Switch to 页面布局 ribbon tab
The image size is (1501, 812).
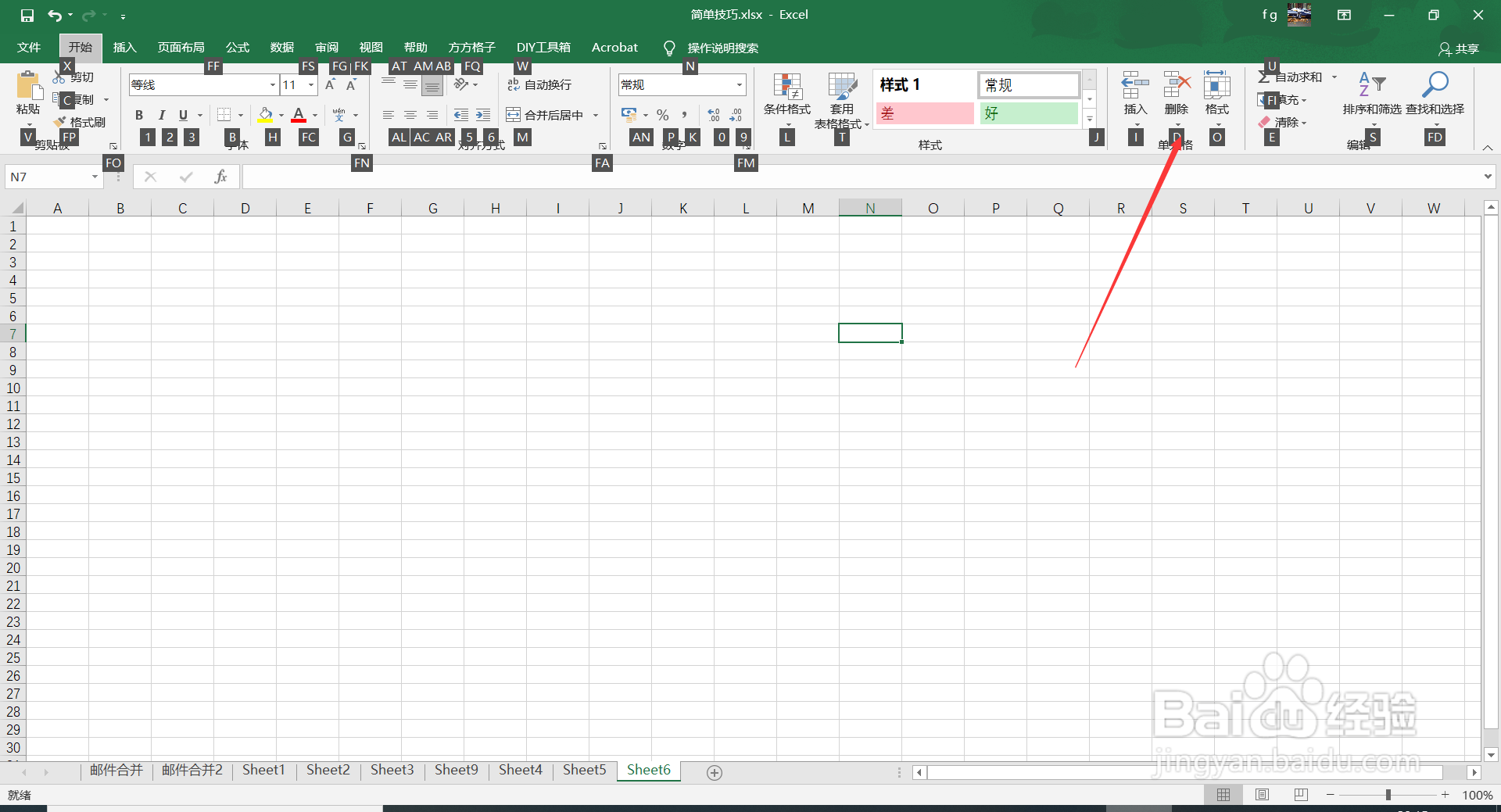coord(181,48)
